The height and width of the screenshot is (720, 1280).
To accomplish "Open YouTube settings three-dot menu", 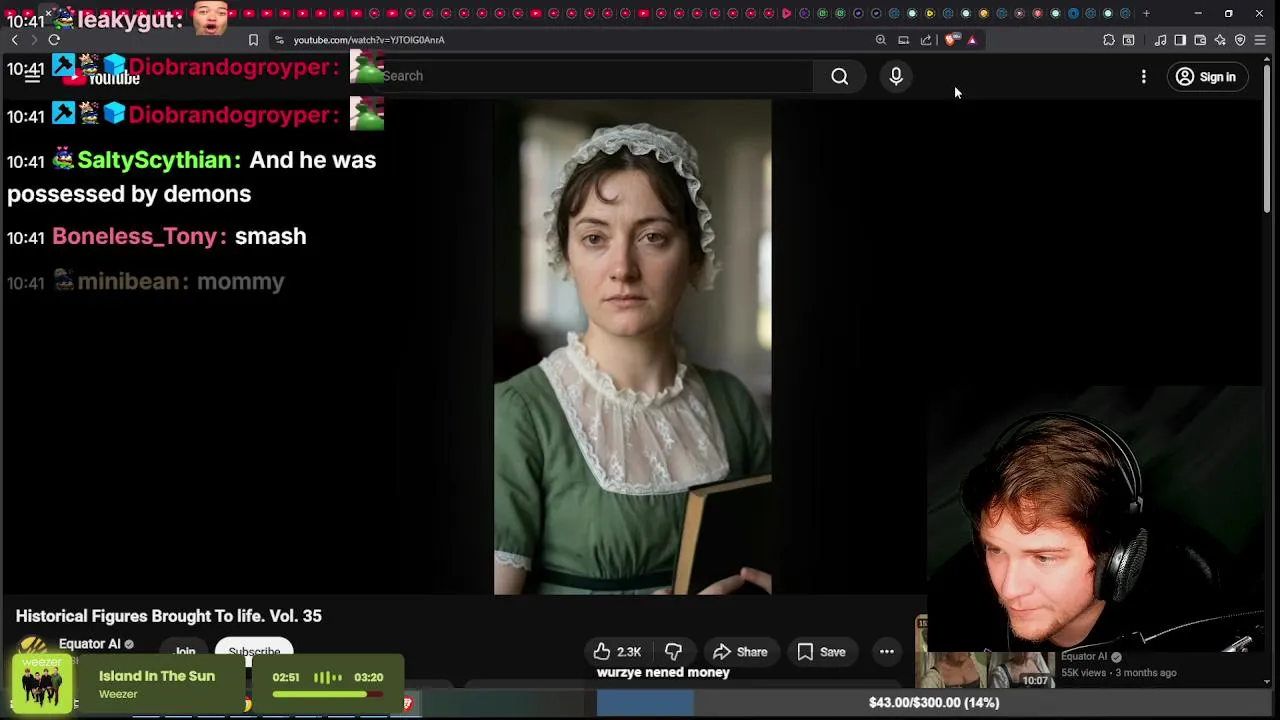I will click(1143, 77).
